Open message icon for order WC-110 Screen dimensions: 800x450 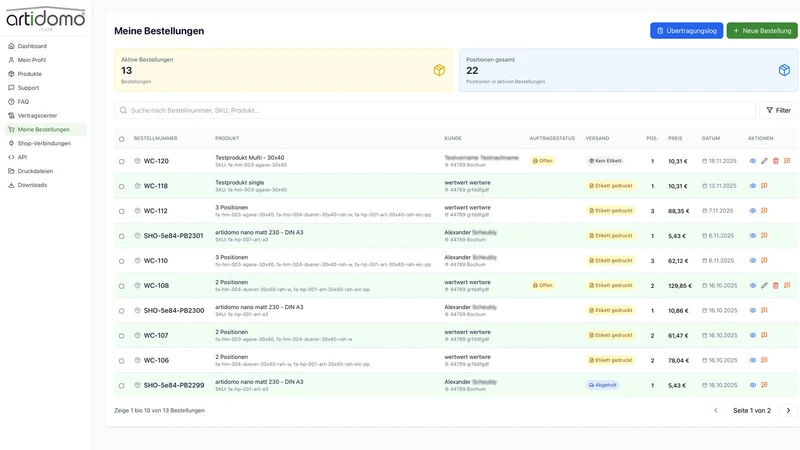(764, 260)
